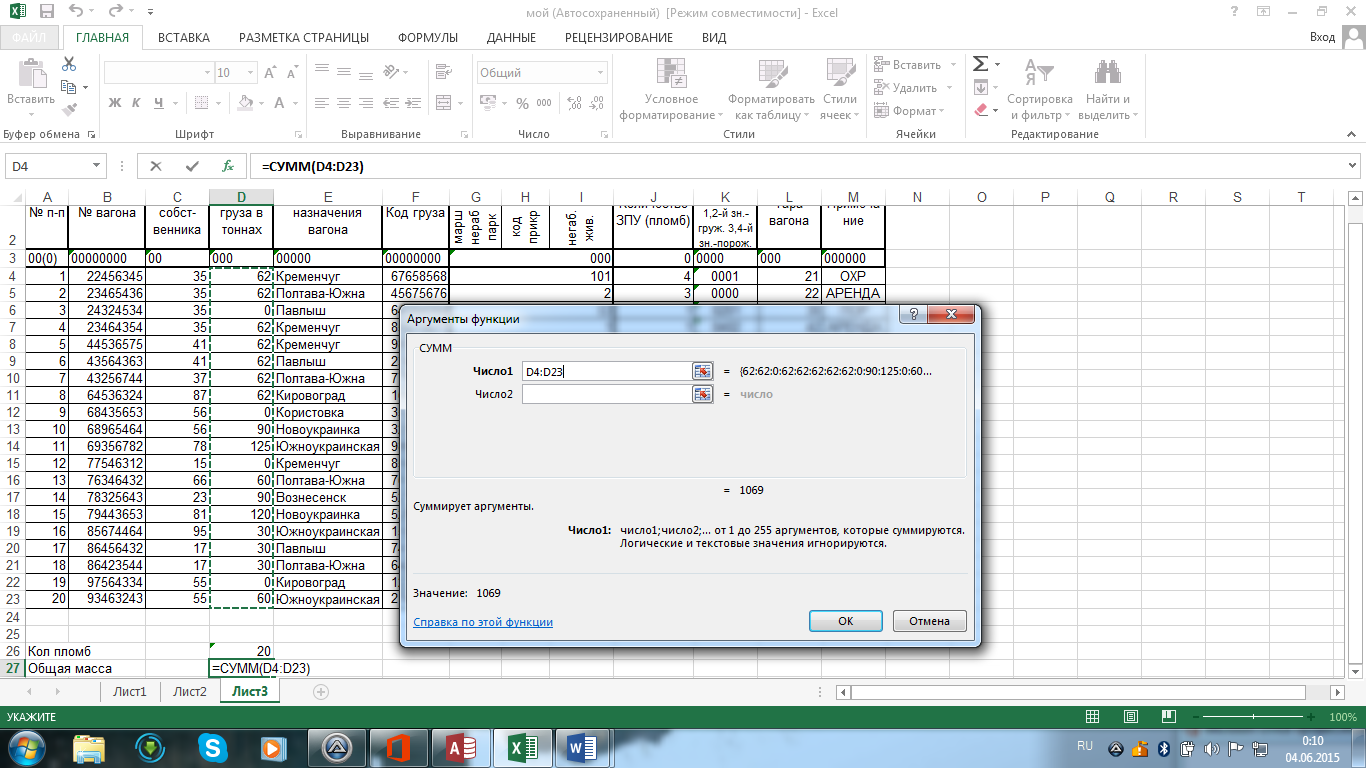The height and width of the screenshot is (768, 1366).
Task: Click the Число2 range selector icon
Action: [x=702, y=394]
